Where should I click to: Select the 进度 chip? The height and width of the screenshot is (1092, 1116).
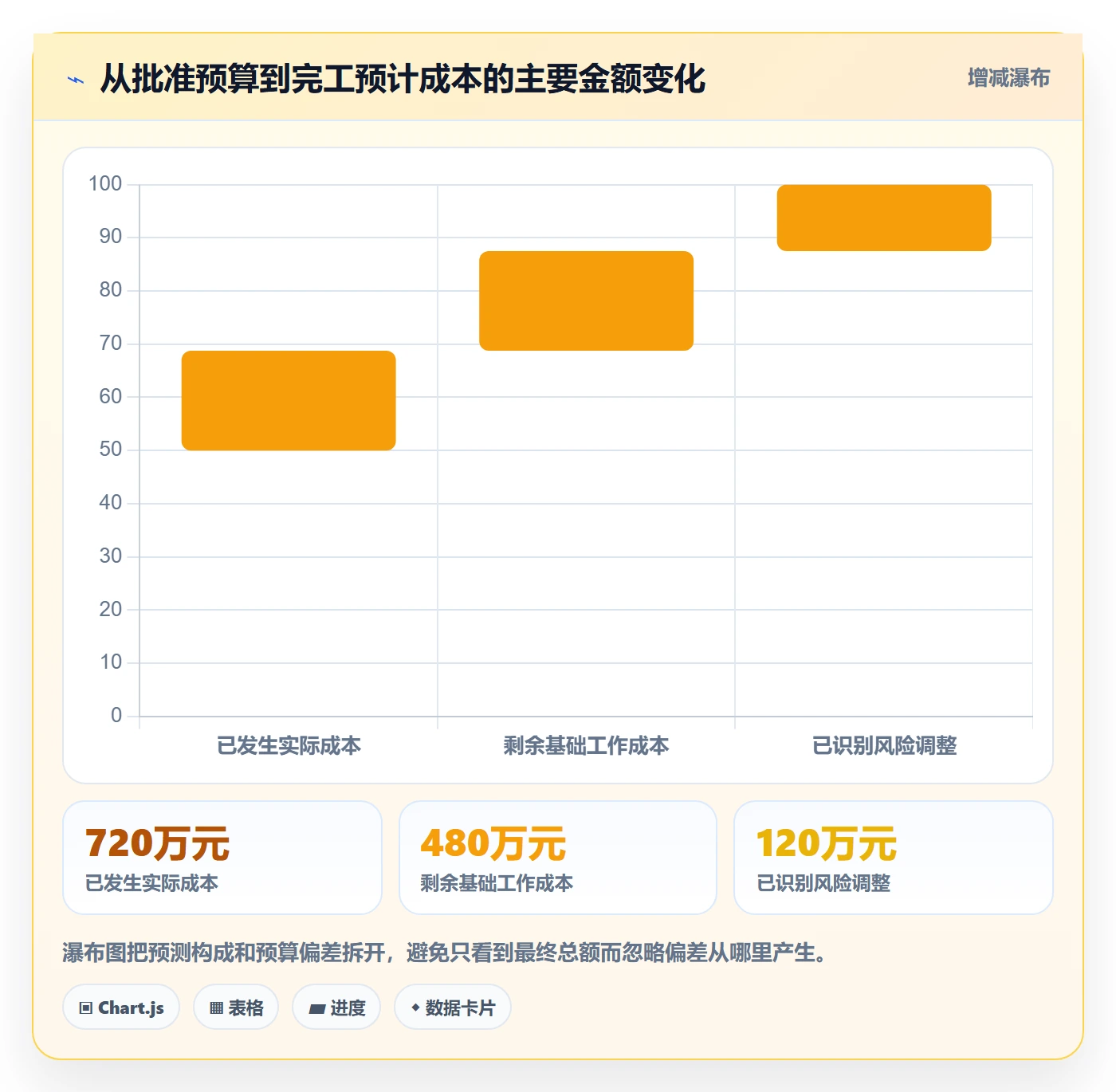[336, 1008]
